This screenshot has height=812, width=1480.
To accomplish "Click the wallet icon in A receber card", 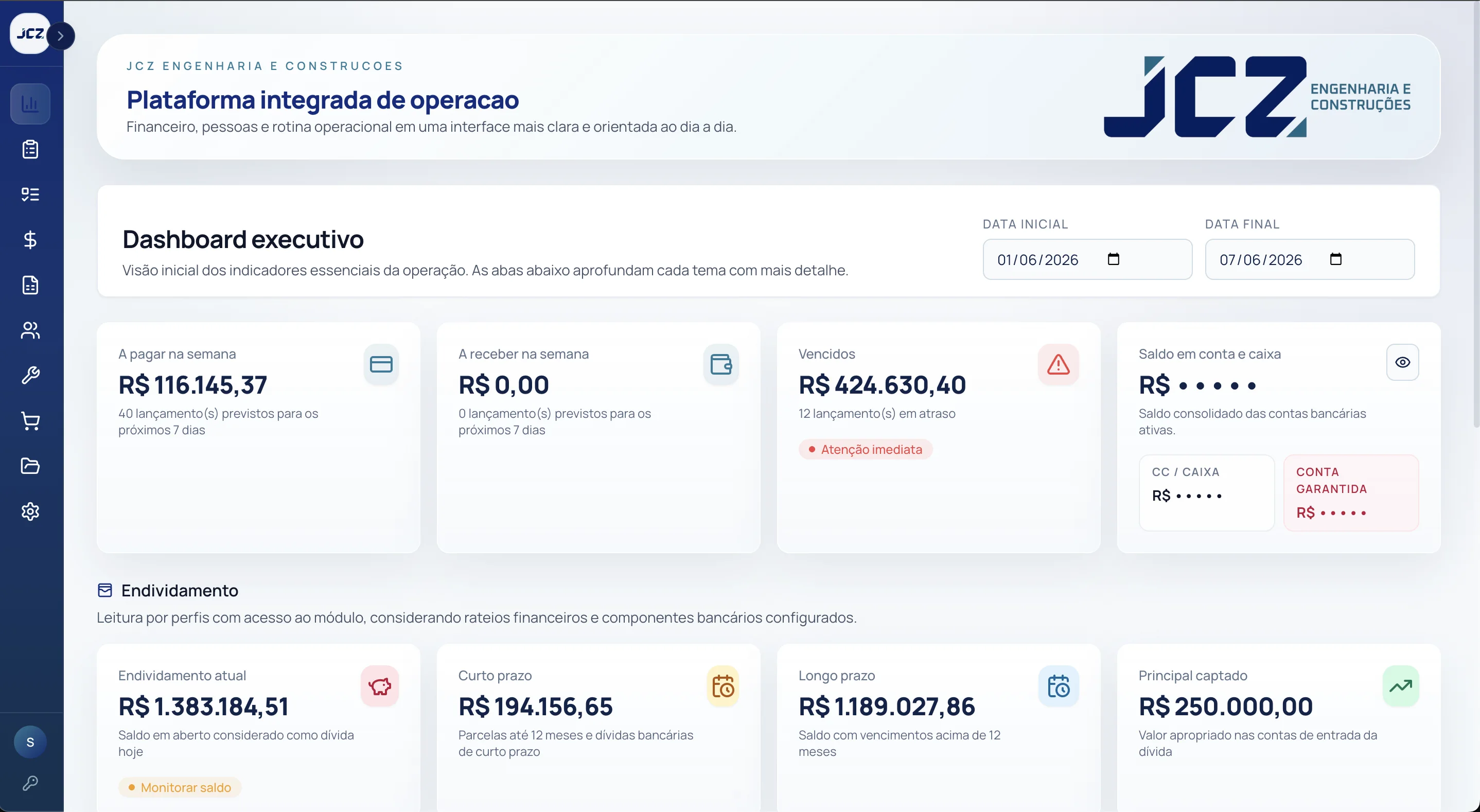I will 721,364.
